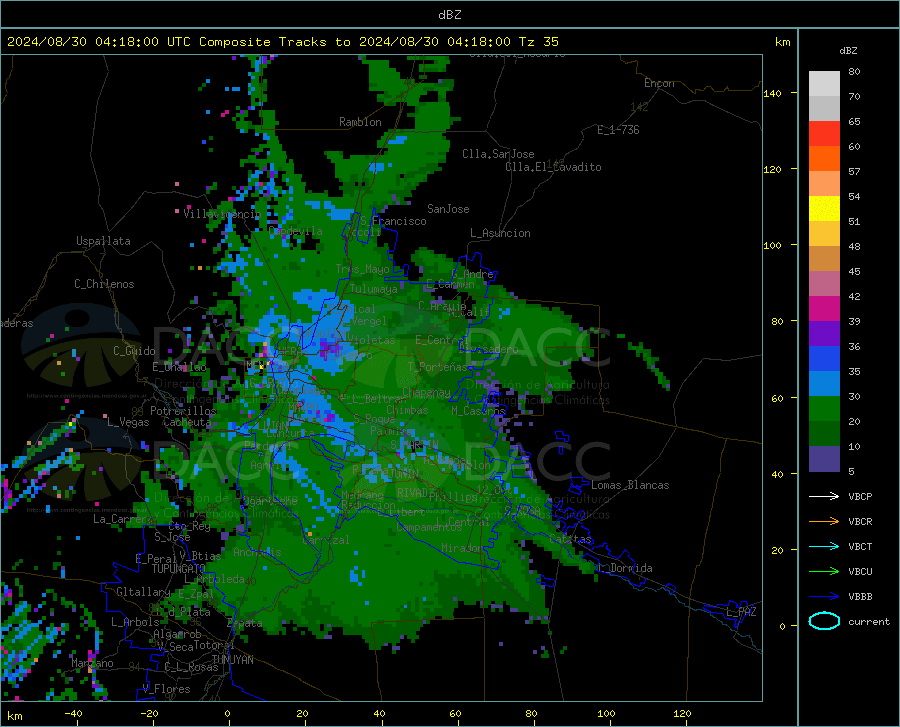Image resolution: width=900 pixels, height=727 pixels.
Task: Click the L_Asuncion place label
Action: (500, 233)
